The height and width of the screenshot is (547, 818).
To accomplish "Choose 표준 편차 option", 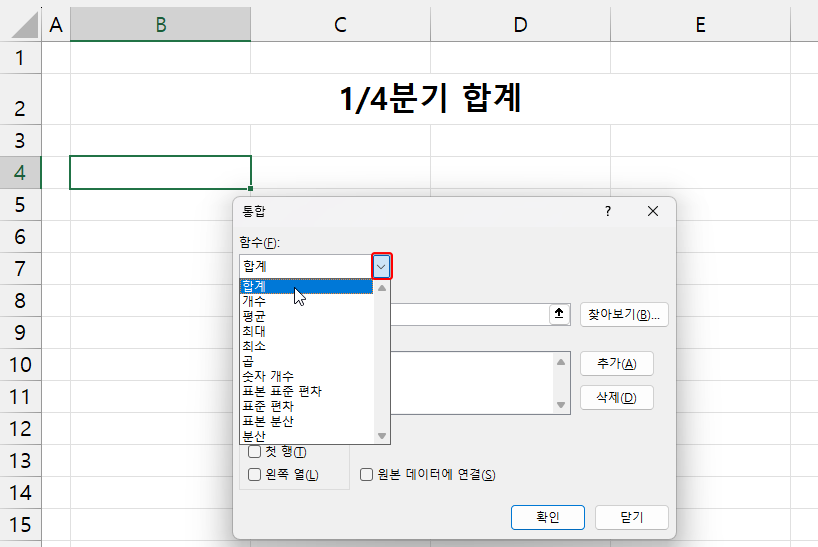I will [x=306, y=406].
